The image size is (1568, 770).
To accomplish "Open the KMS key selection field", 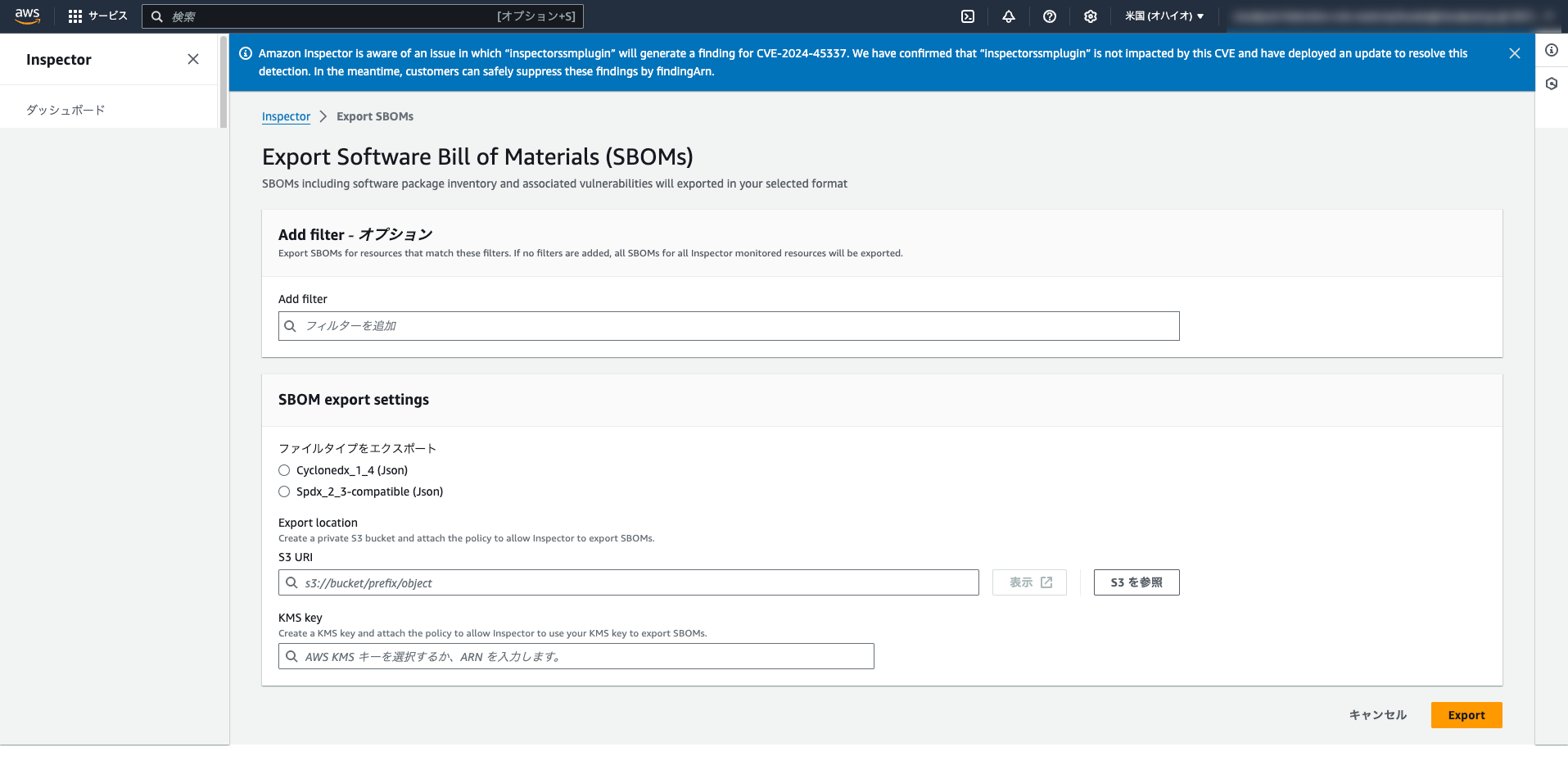I will (576, 656).
